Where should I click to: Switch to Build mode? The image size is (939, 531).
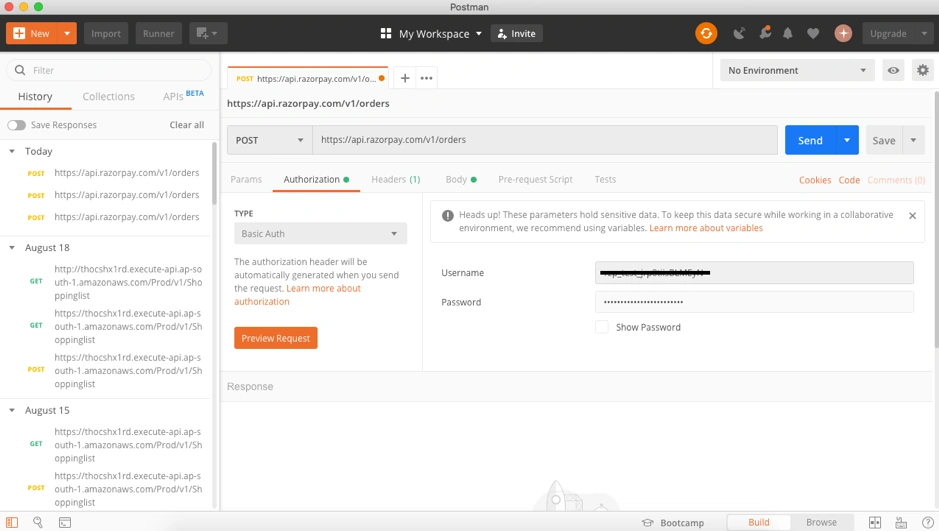click(x=759, y=522)
